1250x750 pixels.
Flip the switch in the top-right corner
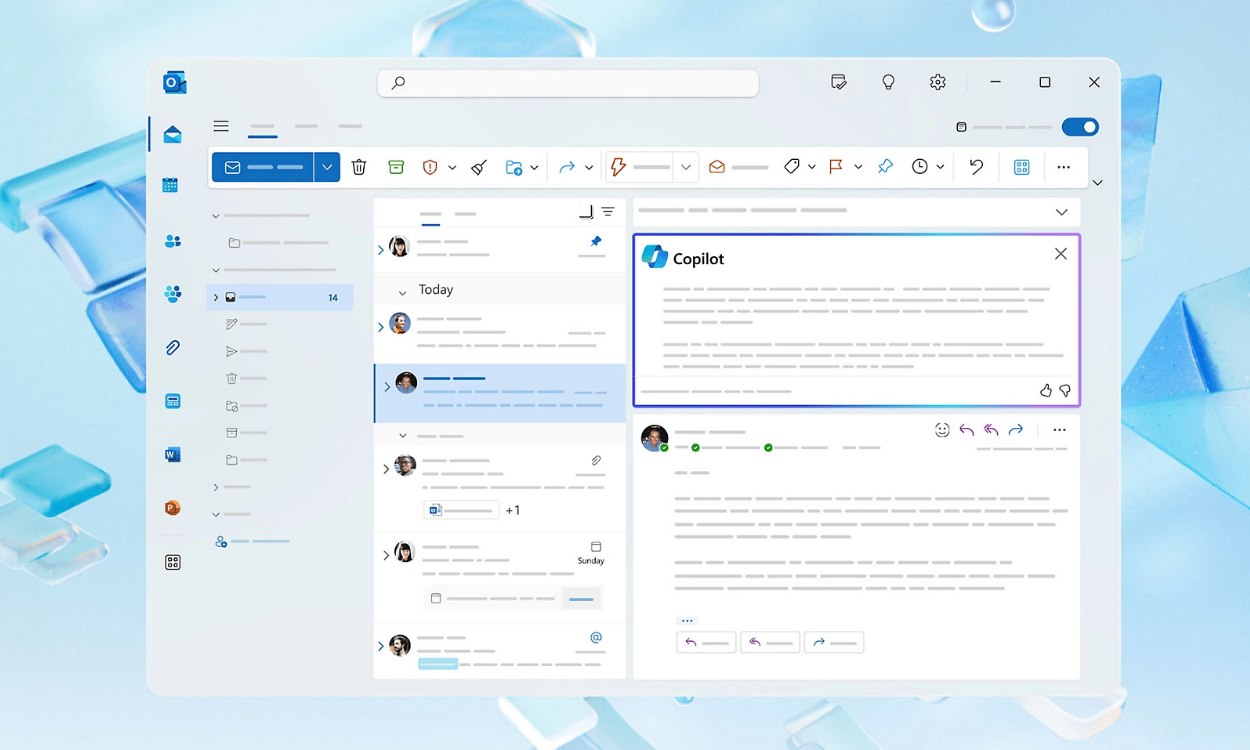(1080, 127)
